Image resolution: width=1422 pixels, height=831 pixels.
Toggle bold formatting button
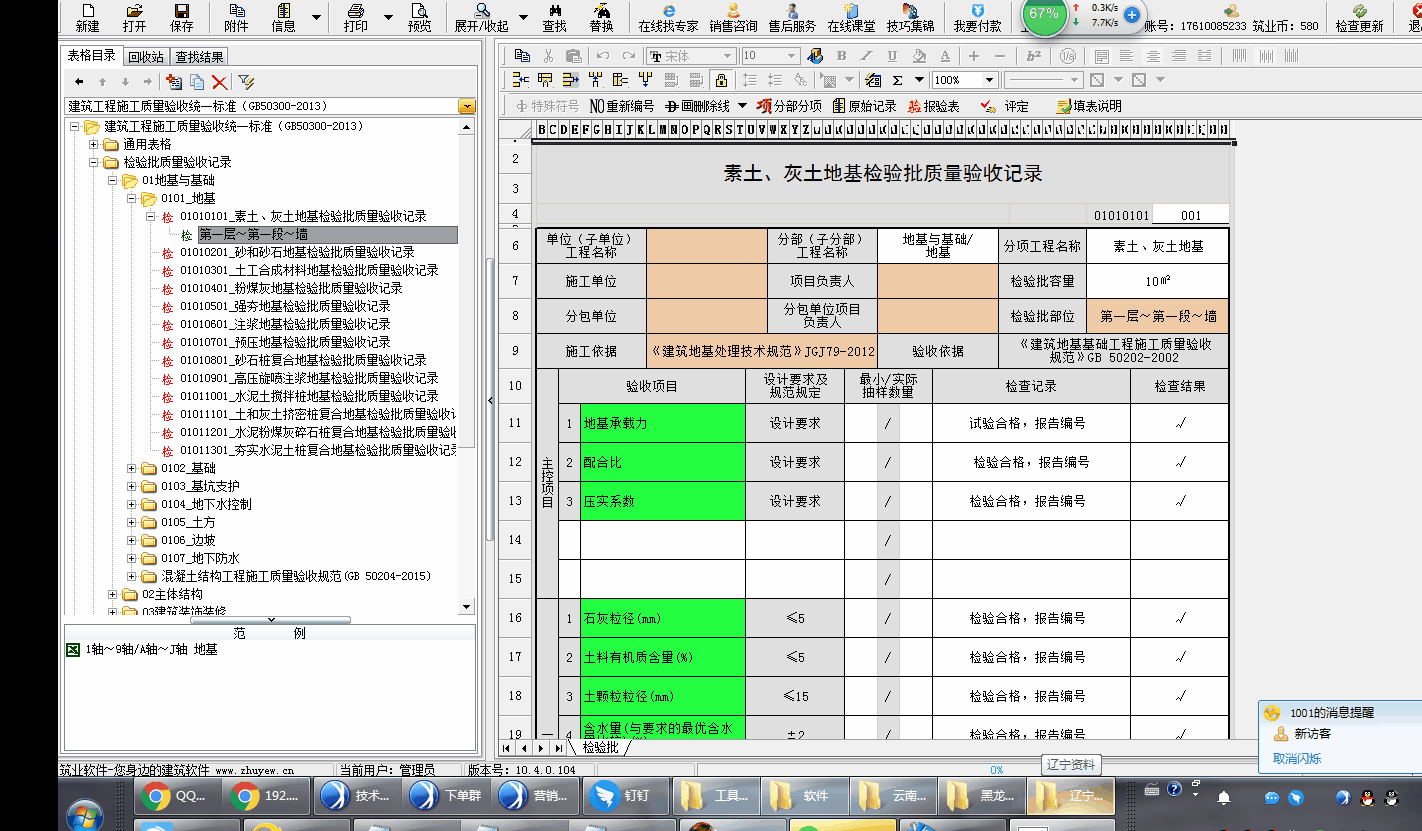click(x=841, y=56)
